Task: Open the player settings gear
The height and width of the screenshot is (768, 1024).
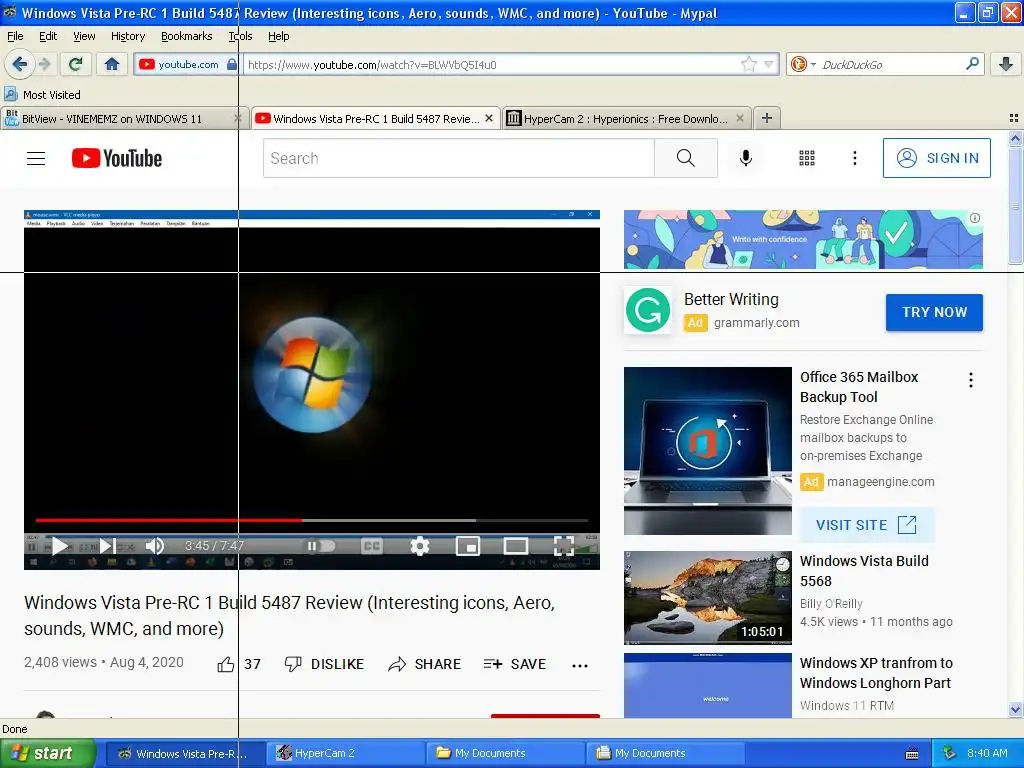Action: (419, 546)
